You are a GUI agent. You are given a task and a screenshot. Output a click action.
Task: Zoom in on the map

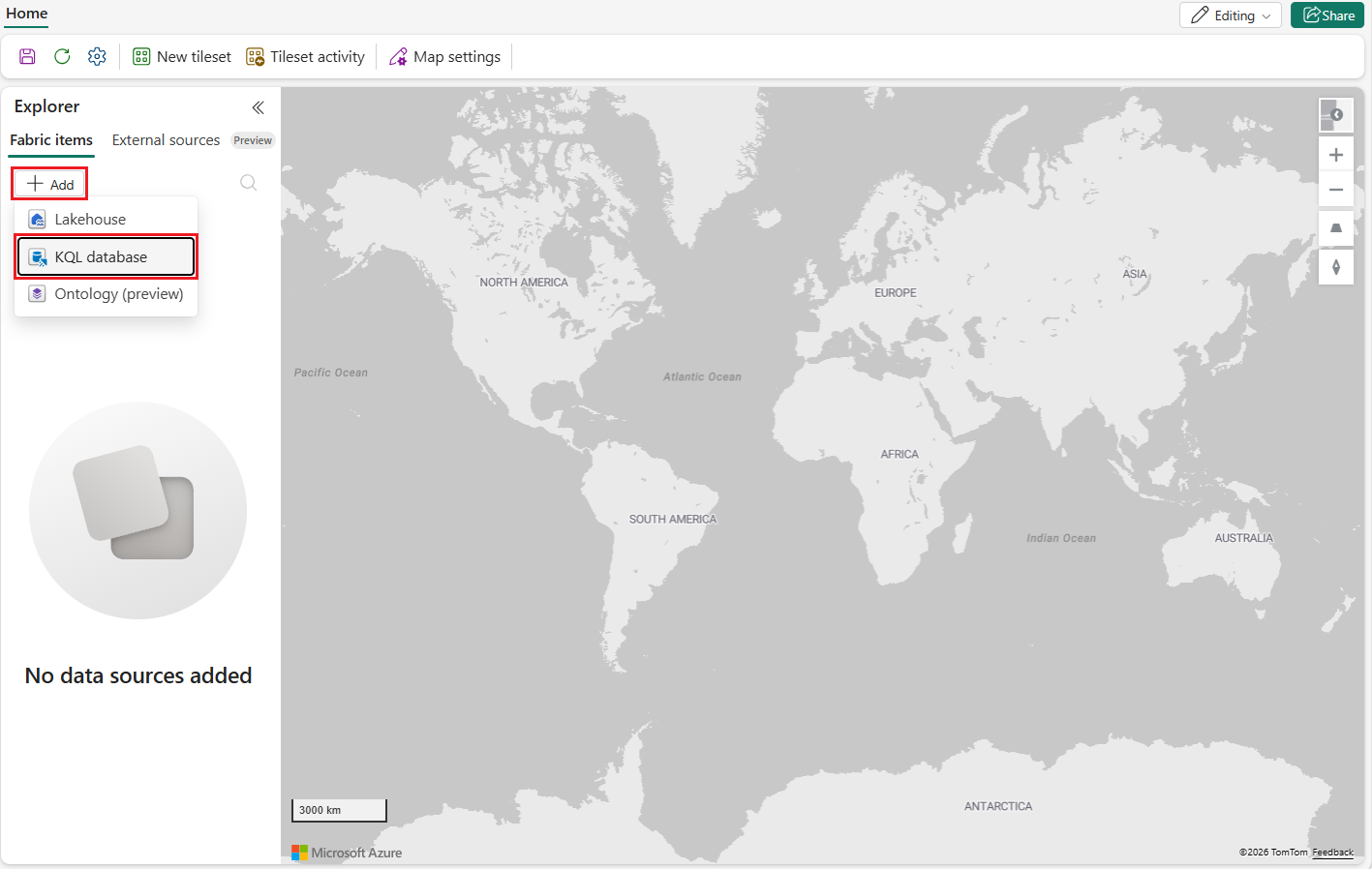(1336, 154)
